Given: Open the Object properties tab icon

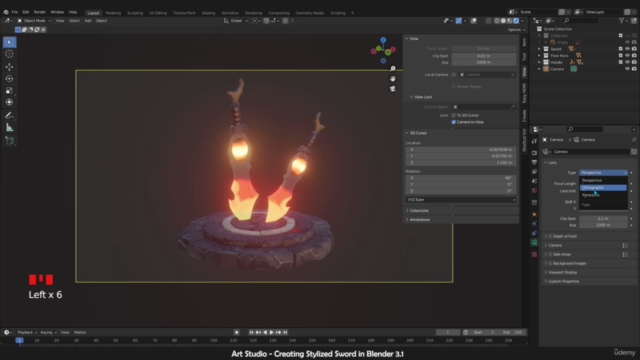Looking at the screenshot, I should (534, 214).
